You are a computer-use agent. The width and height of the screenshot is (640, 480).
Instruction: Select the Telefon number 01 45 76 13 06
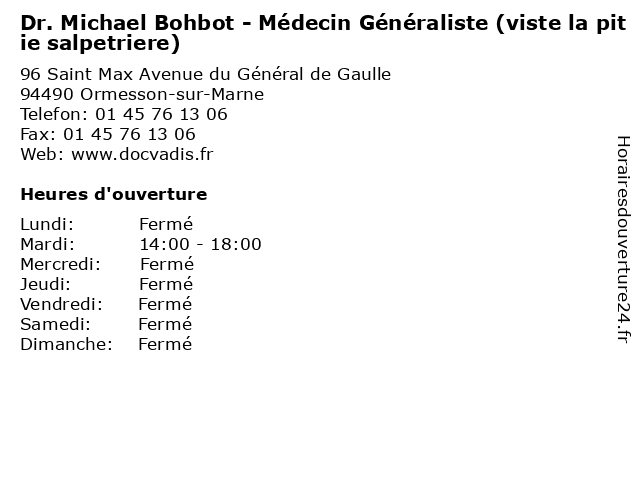click(161, 114)
